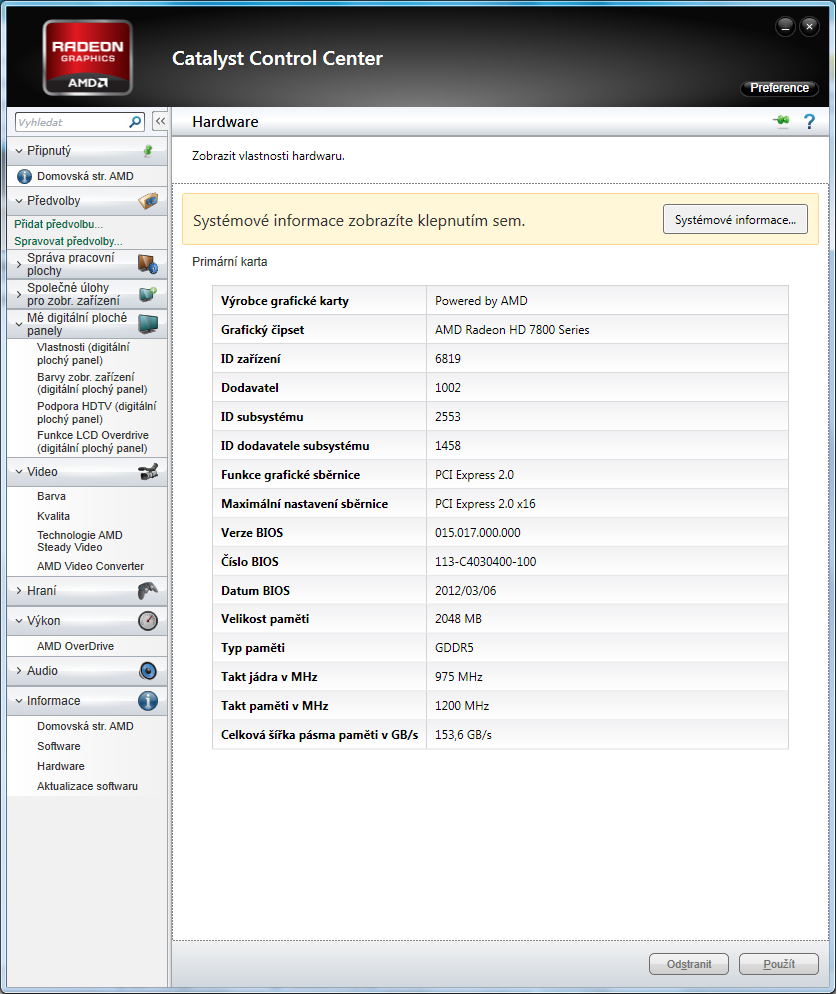
Task: Open Funkce LCD Overdrive (digitální plochý panel)
Action: click(x=93, y=442)
